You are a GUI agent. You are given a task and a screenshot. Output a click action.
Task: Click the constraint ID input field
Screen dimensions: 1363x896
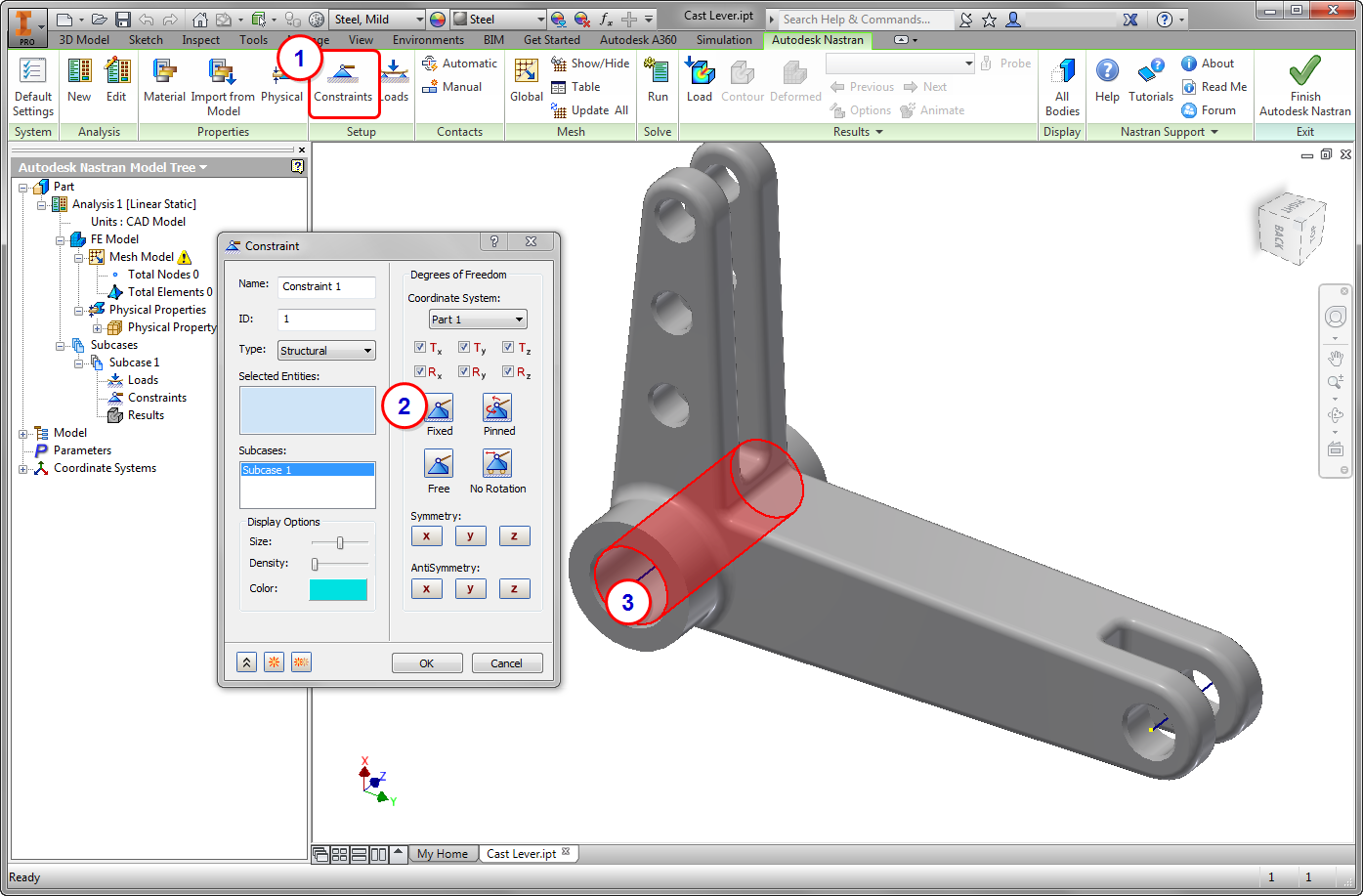click(x=326, y=320)
